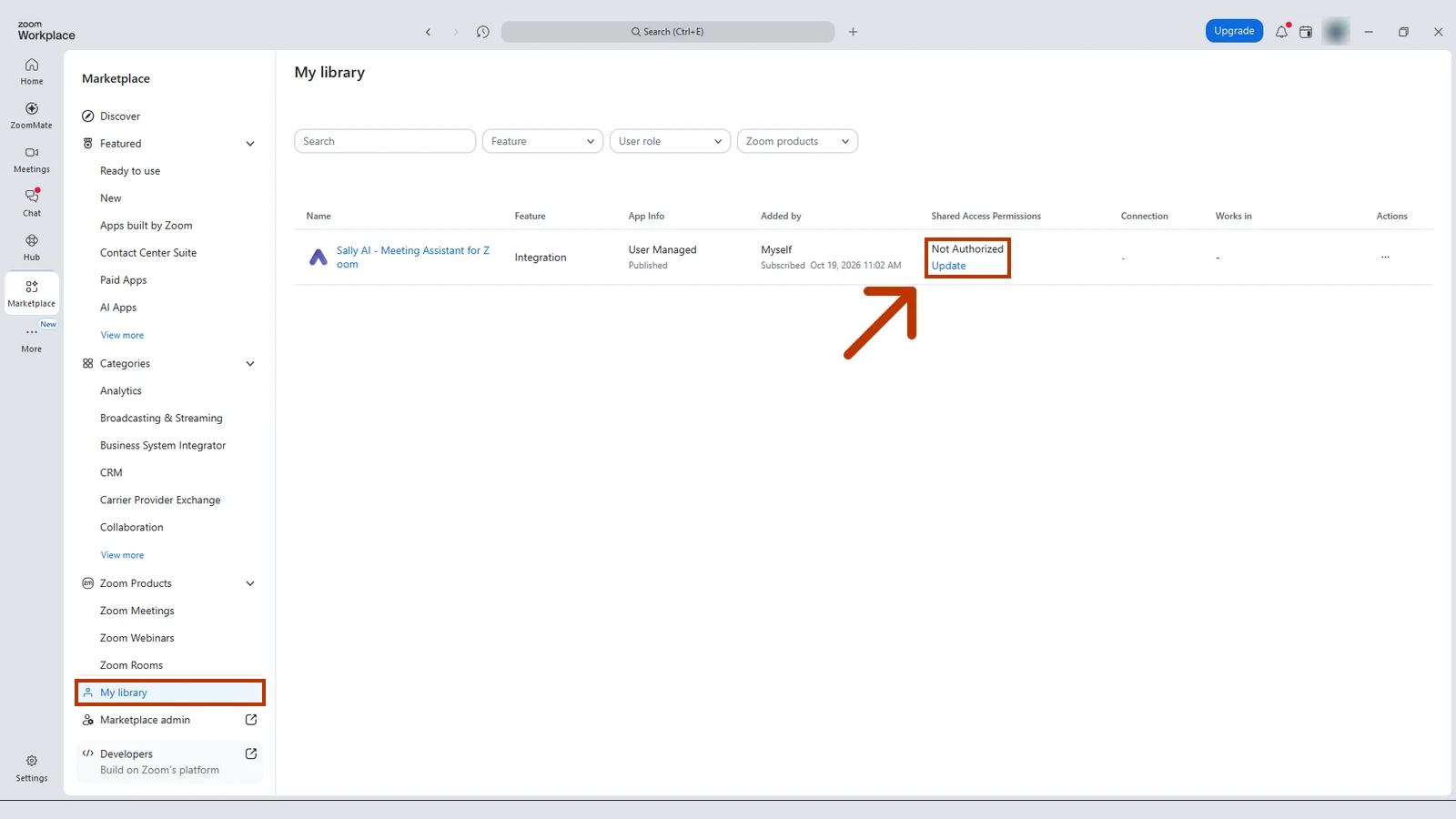Viewport: 1456px width, 819px height.
Task: Add new tab with plus icon
Action: point(853,32)
